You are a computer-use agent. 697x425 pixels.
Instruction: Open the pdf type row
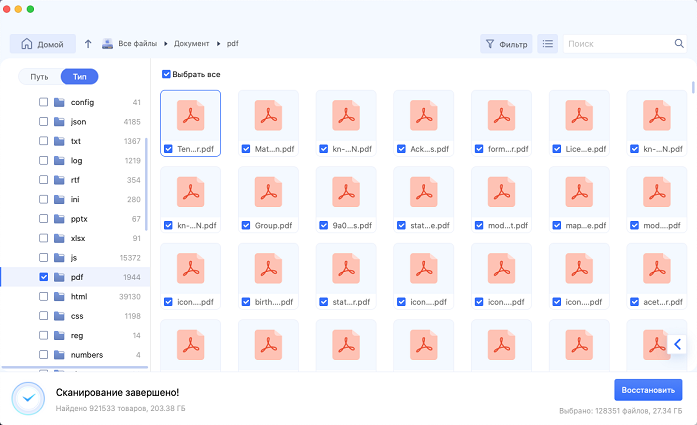(x=75, y=277)
